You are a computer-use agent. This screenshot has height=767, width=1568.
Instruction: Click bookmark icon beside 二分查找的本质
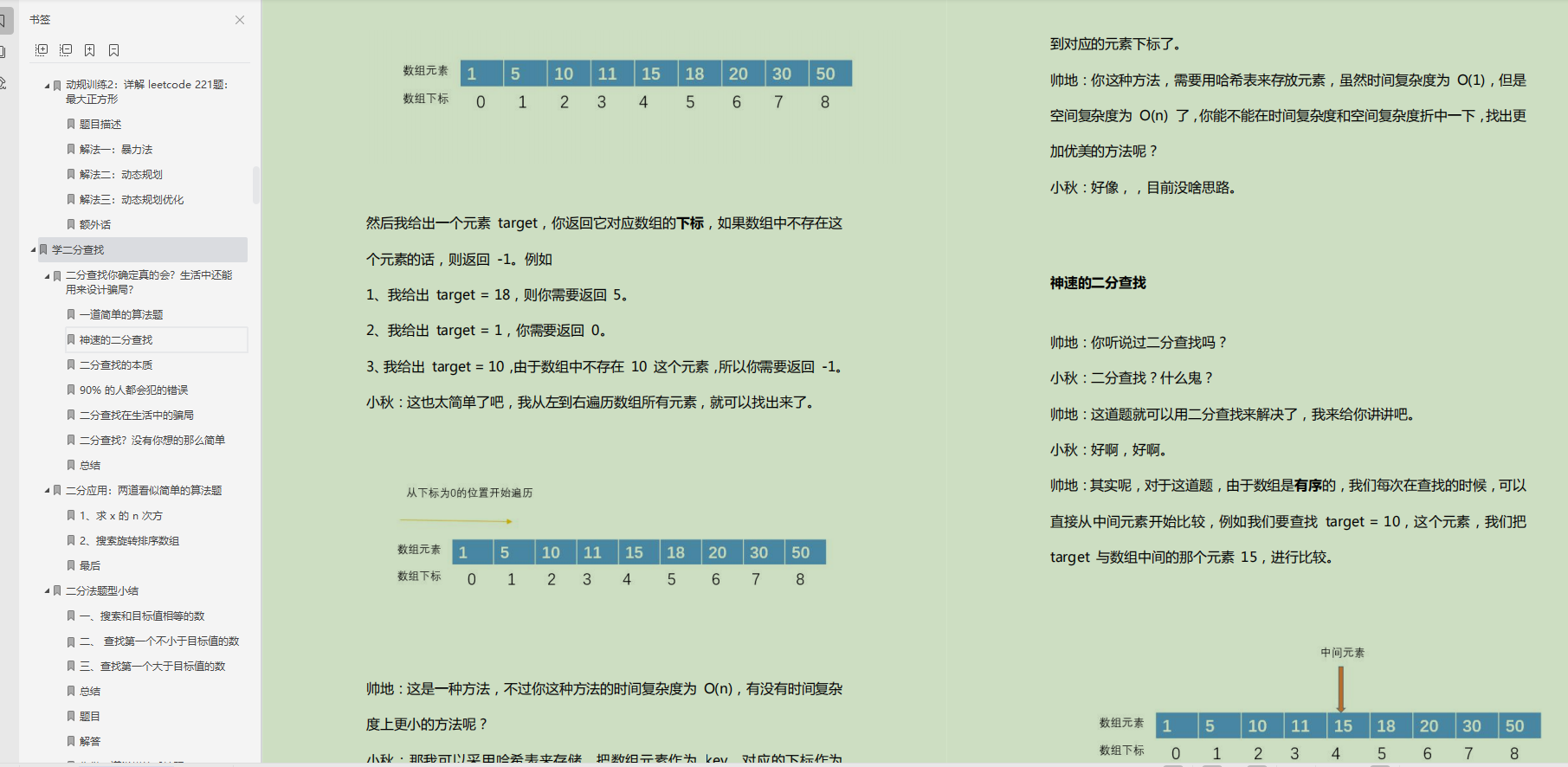tap(71, 364)
